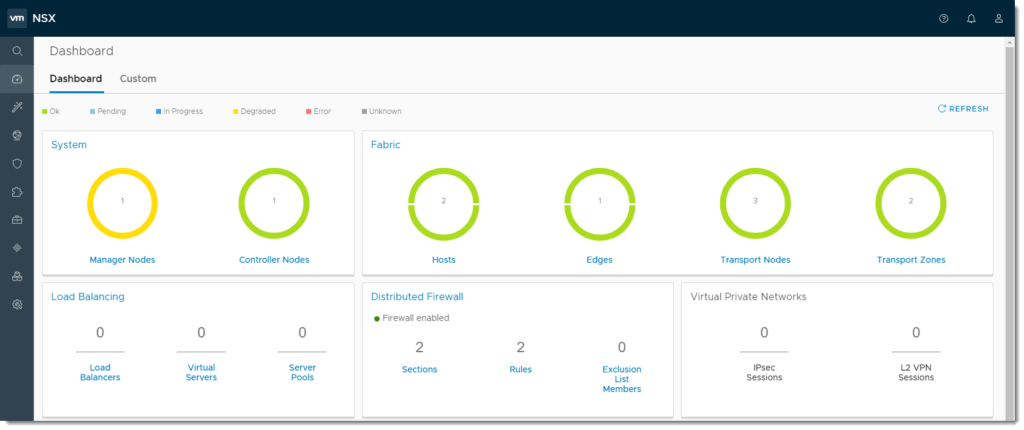Image resolution: width=1024 pixels, height=430 pixels.
Task: Open the help question mark icon
Action: [943, 18]
